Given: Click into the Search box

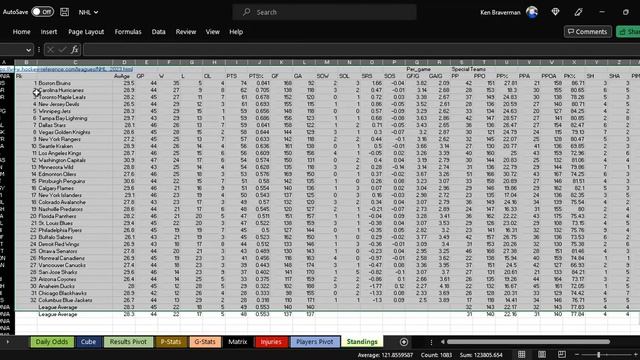Looking at the screenshot, I should coord(324,12).
